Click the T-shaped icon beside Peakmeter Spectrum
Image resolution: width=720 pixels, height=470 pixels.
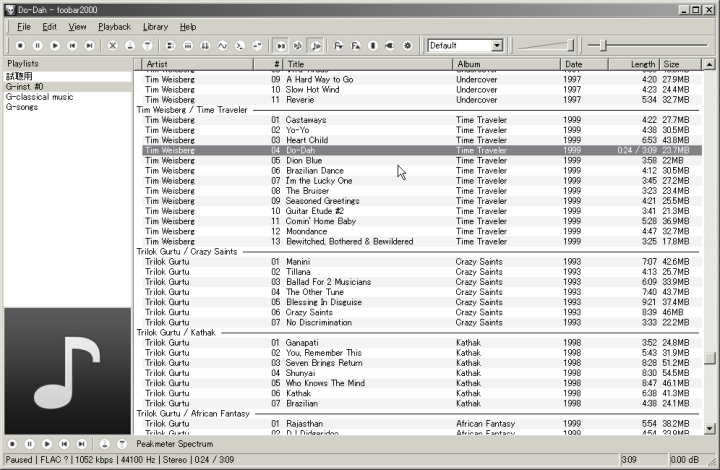click(x=122, y=444)
